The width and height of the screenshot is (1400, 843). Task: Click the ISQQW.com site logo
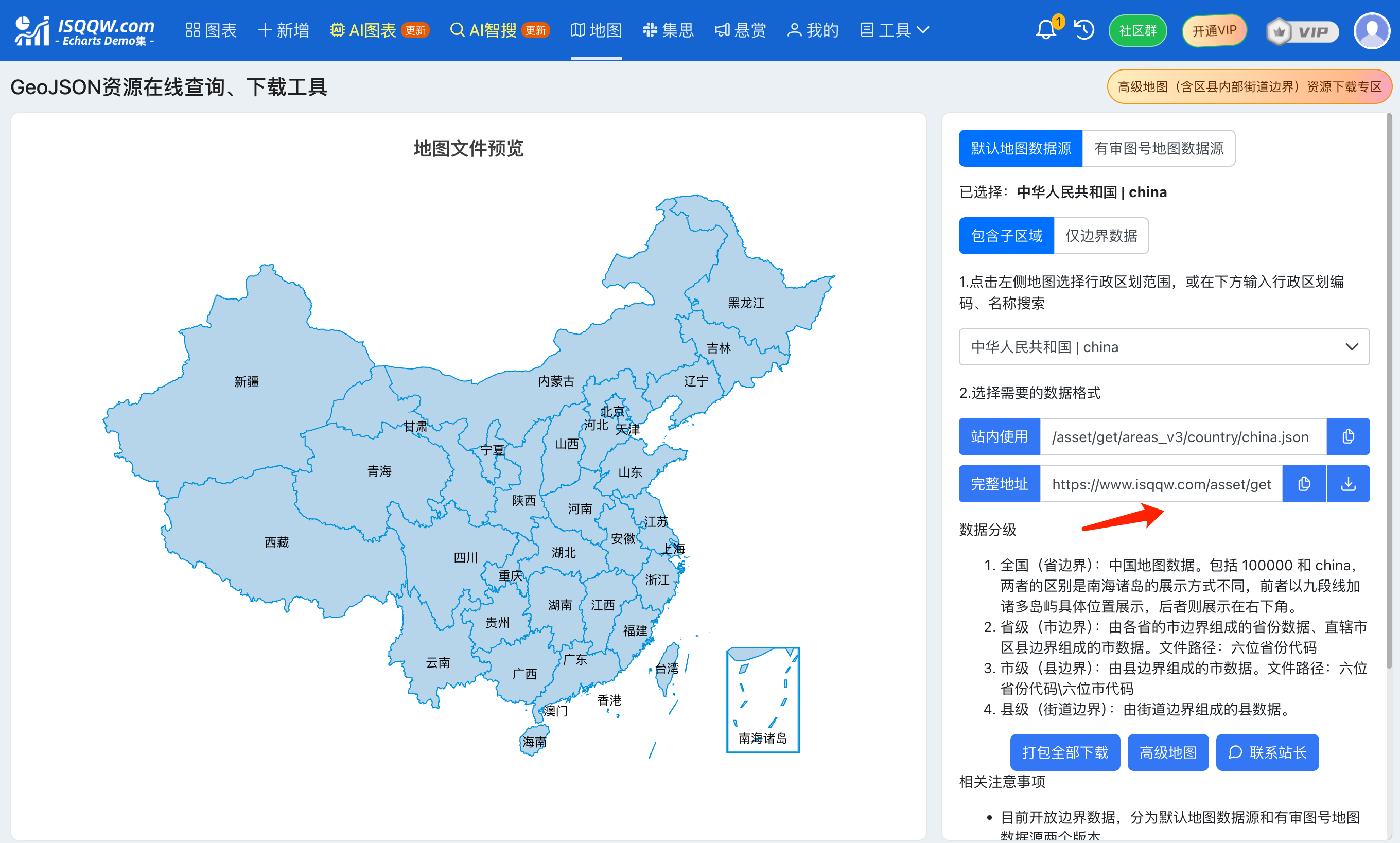click(x=85, y=31)
